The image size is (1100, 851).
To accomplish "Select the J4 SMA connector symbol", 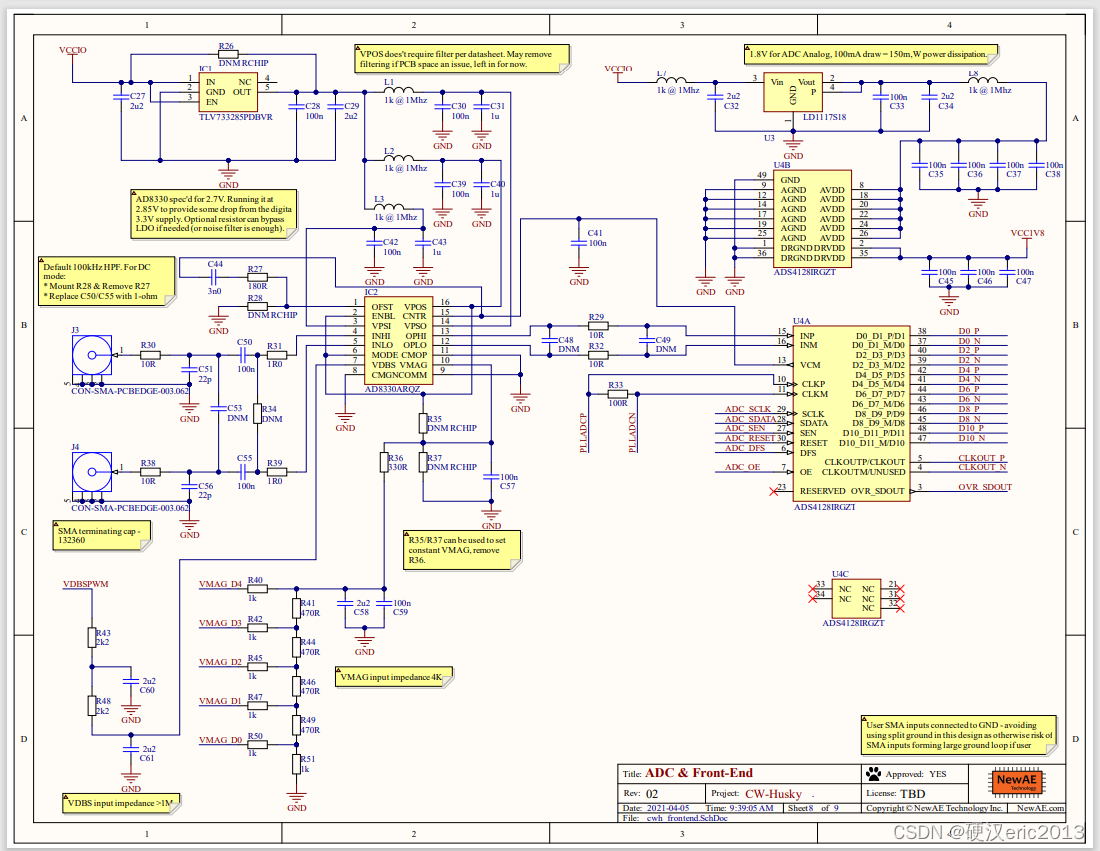I will point(92,472).
